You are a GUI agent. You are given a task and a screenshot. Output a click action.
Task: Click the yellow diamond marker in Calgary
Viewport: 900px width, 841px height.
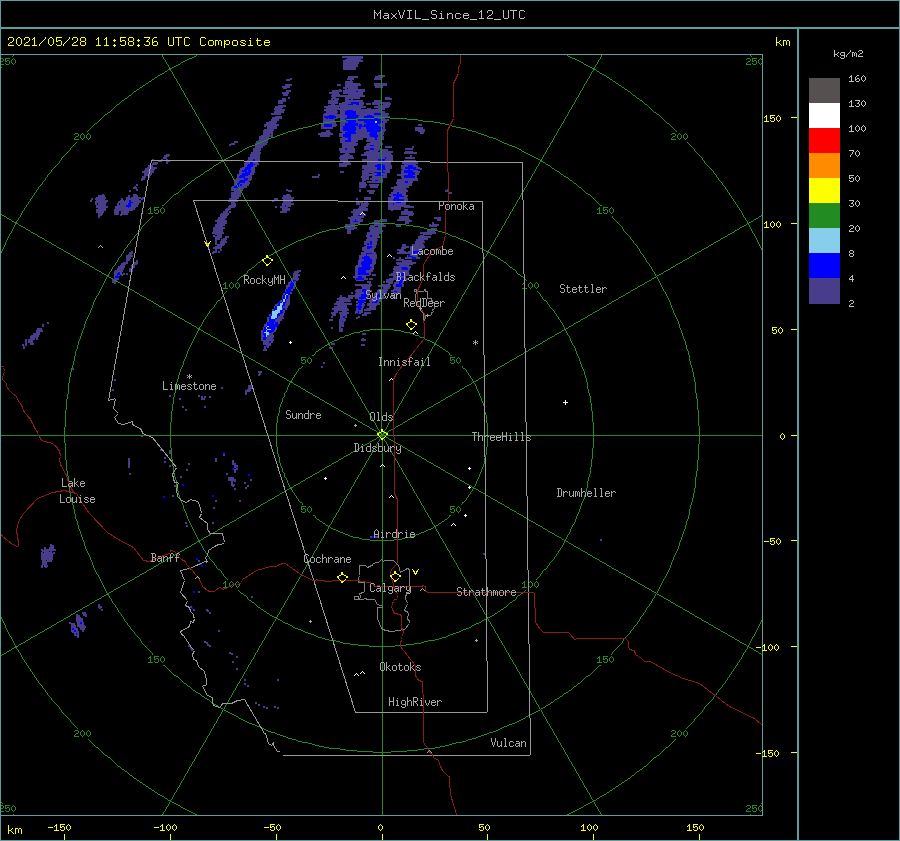pos(395,576)
